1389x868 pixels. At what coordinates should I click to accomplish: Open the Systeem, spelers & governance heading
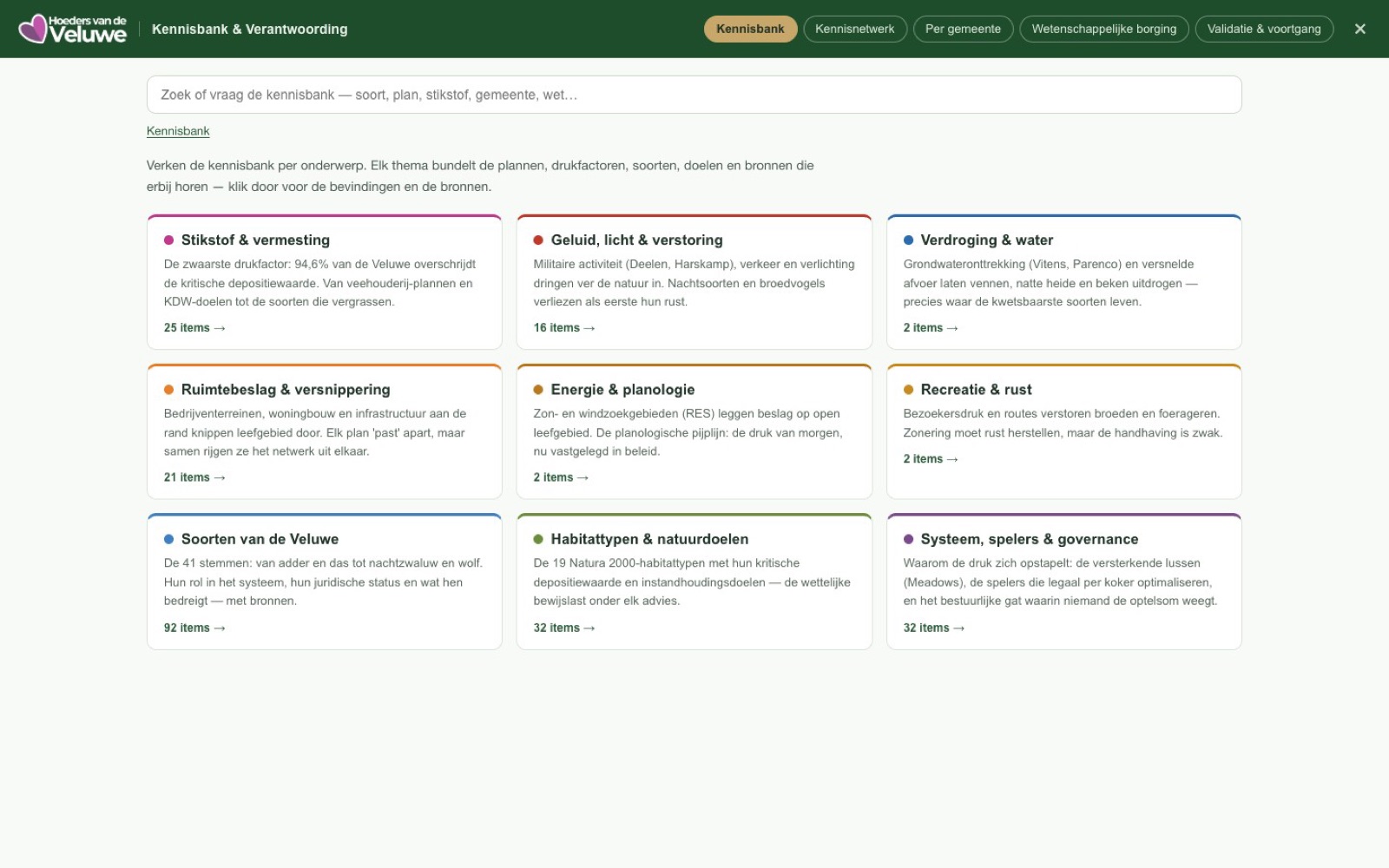tap(1029, 539)
